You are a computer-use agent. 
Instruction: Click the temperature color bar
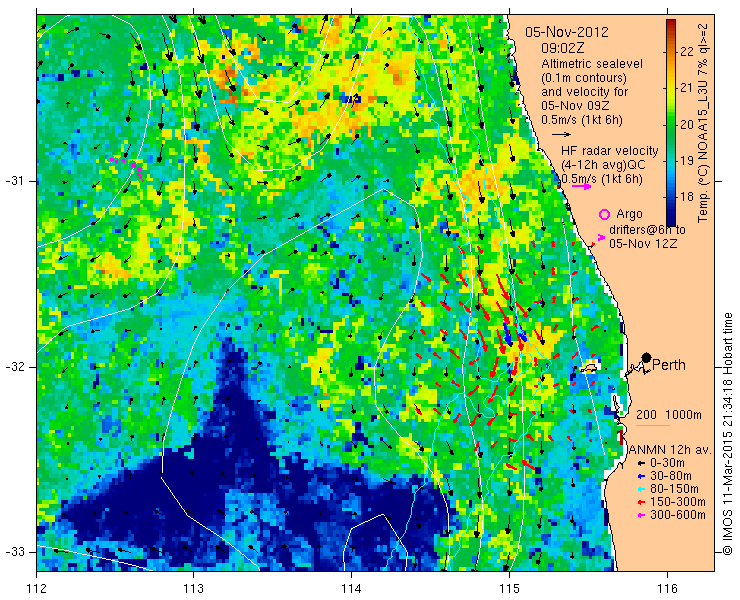(671, 123)
